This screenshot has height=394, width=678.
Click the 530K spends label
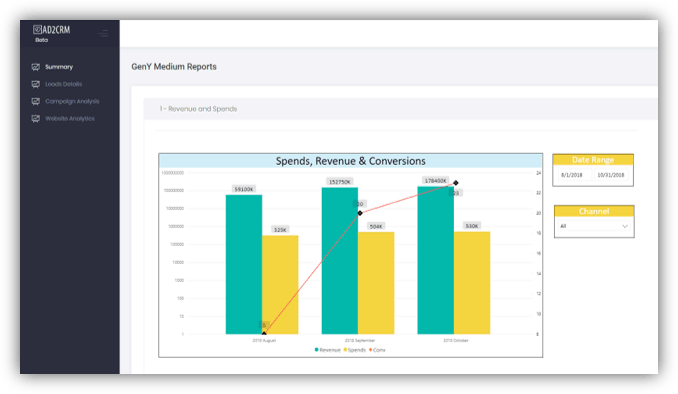tap(472, 226)
